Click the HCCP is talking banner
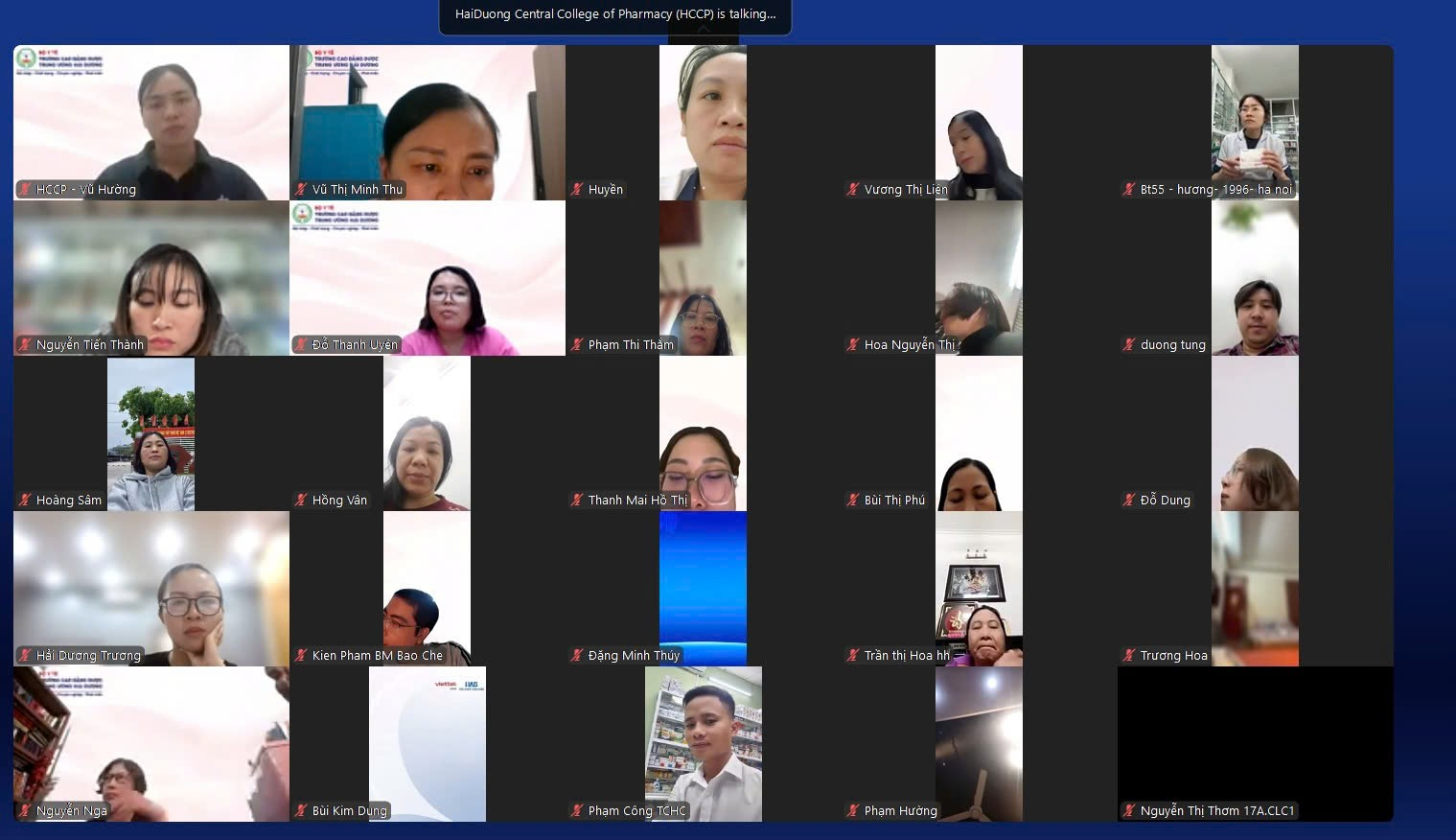 pos(615,14)
